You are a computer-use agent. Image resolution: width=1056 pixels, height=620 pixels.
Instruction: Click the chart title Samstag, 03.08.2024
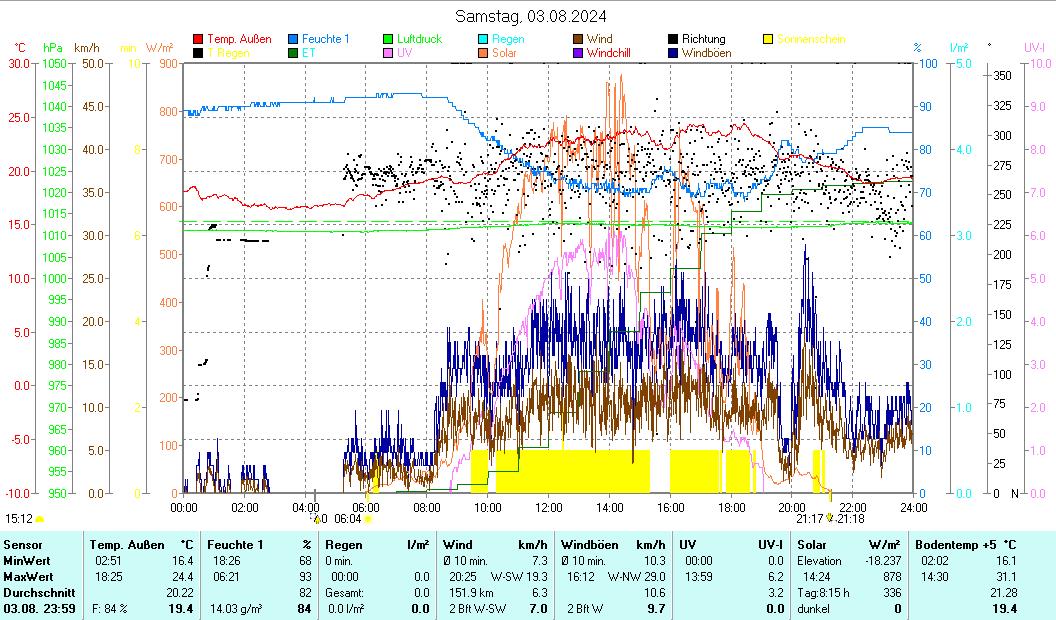[530, 16]
